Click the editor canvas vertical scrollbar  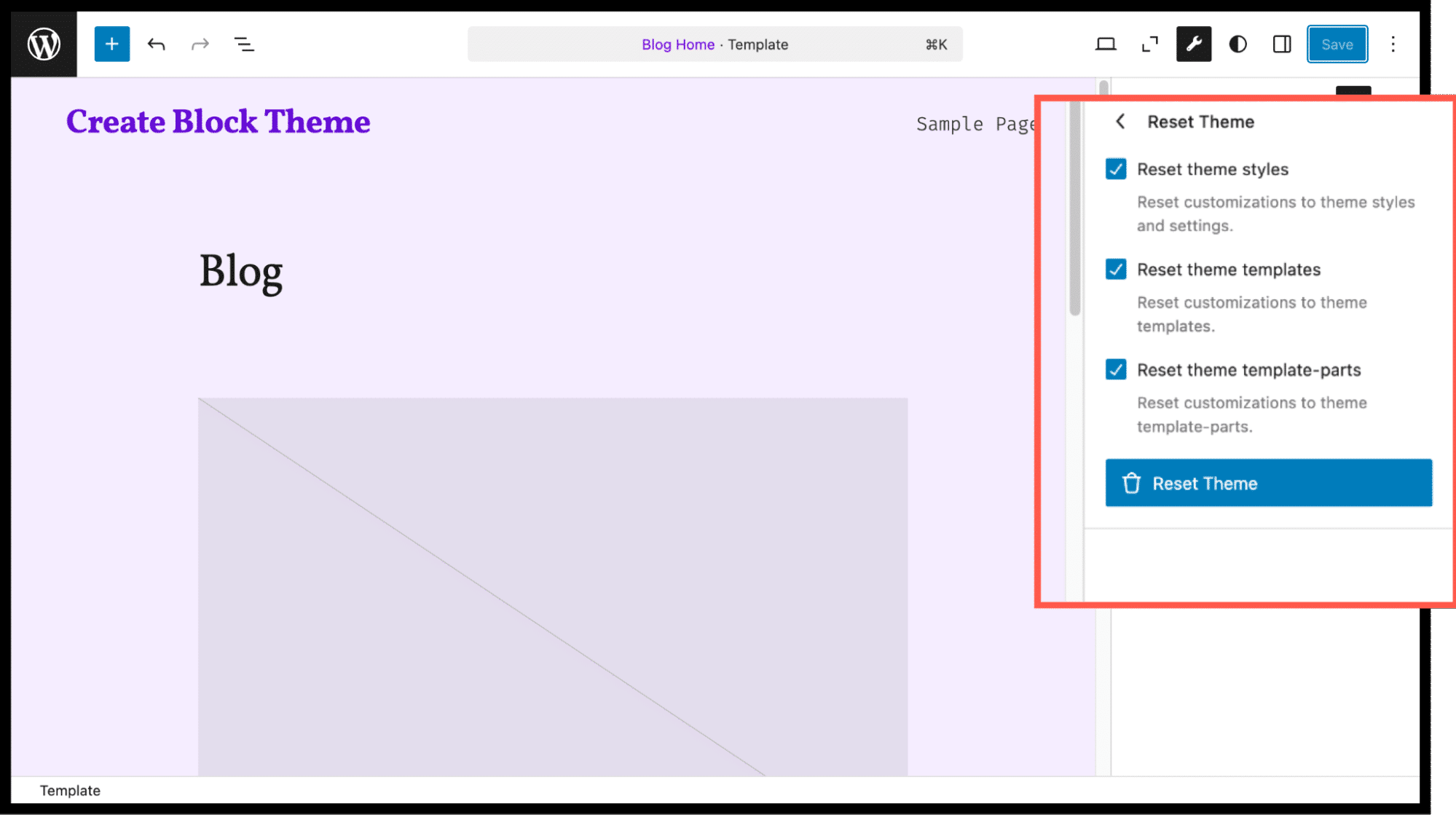point(1075,209)
